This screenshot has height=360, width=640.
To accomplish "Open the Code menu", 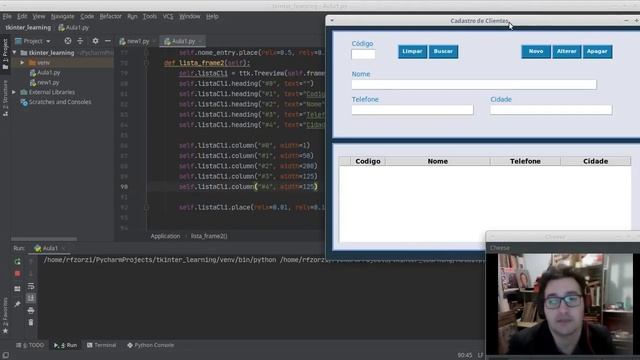I will coord(87,16).
